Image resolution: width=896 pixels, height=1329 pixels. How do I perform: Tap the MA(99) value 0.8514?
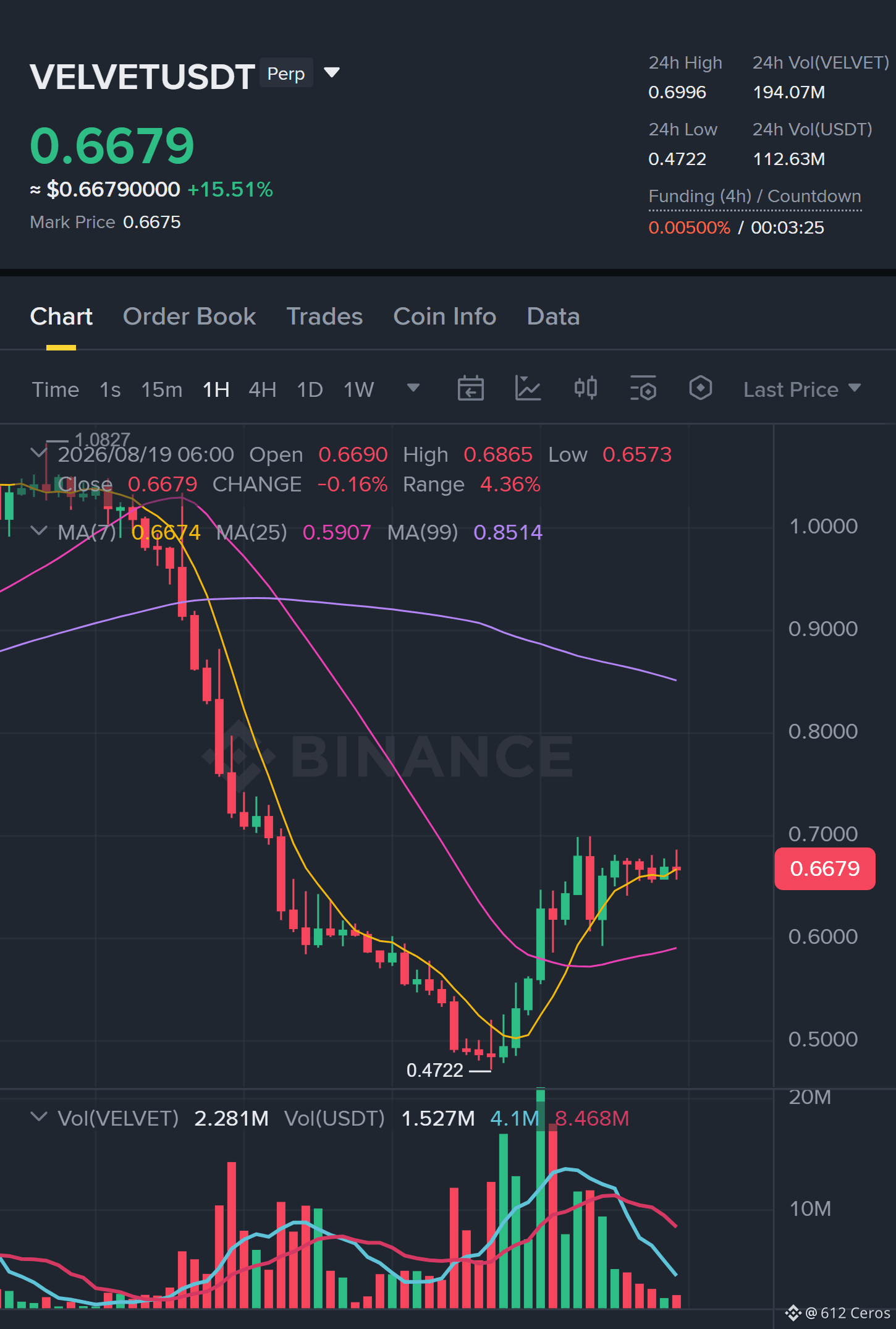[508, 532]
